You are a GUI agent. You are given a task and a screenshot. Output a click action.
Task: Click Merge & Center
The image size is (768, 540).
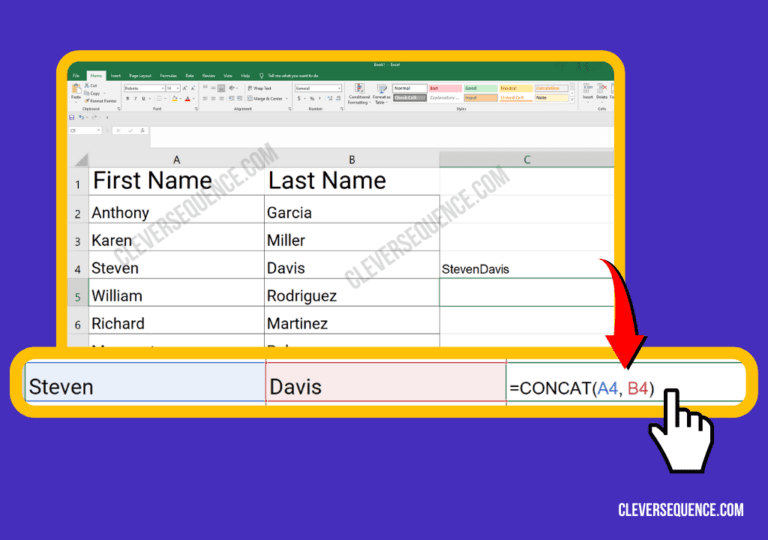tap(265, 98)
